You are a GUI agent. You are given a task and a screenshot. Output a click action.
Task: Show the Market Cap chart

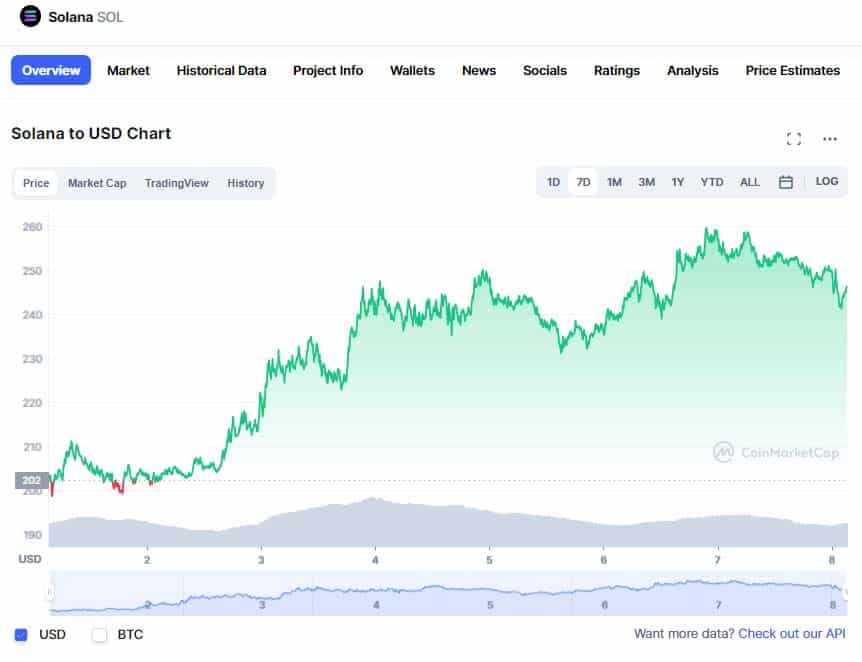[97, 183]
